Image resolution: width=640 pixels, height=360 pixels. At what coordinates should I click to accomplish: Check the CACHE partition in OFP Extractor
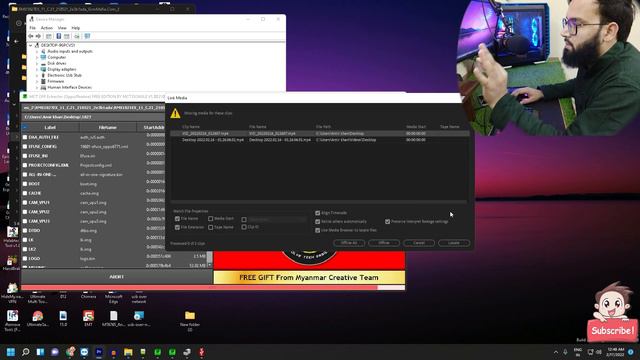coord(25,193)
